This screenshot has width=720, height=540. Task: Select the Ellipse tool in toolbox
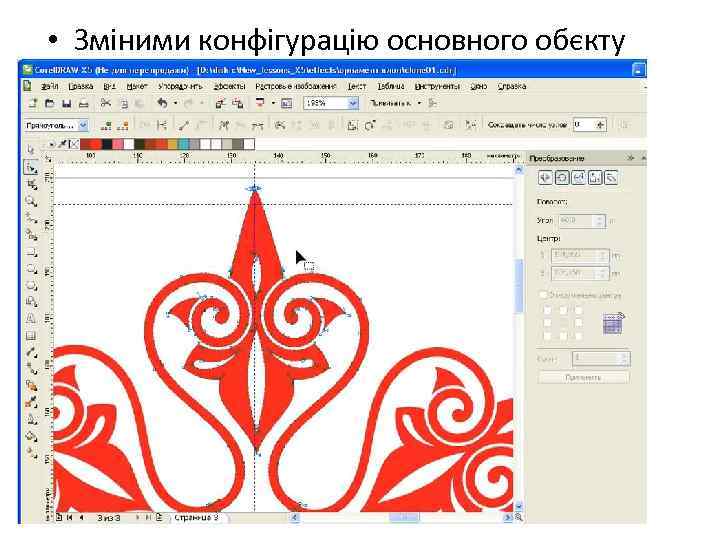[x=31, y=269]
